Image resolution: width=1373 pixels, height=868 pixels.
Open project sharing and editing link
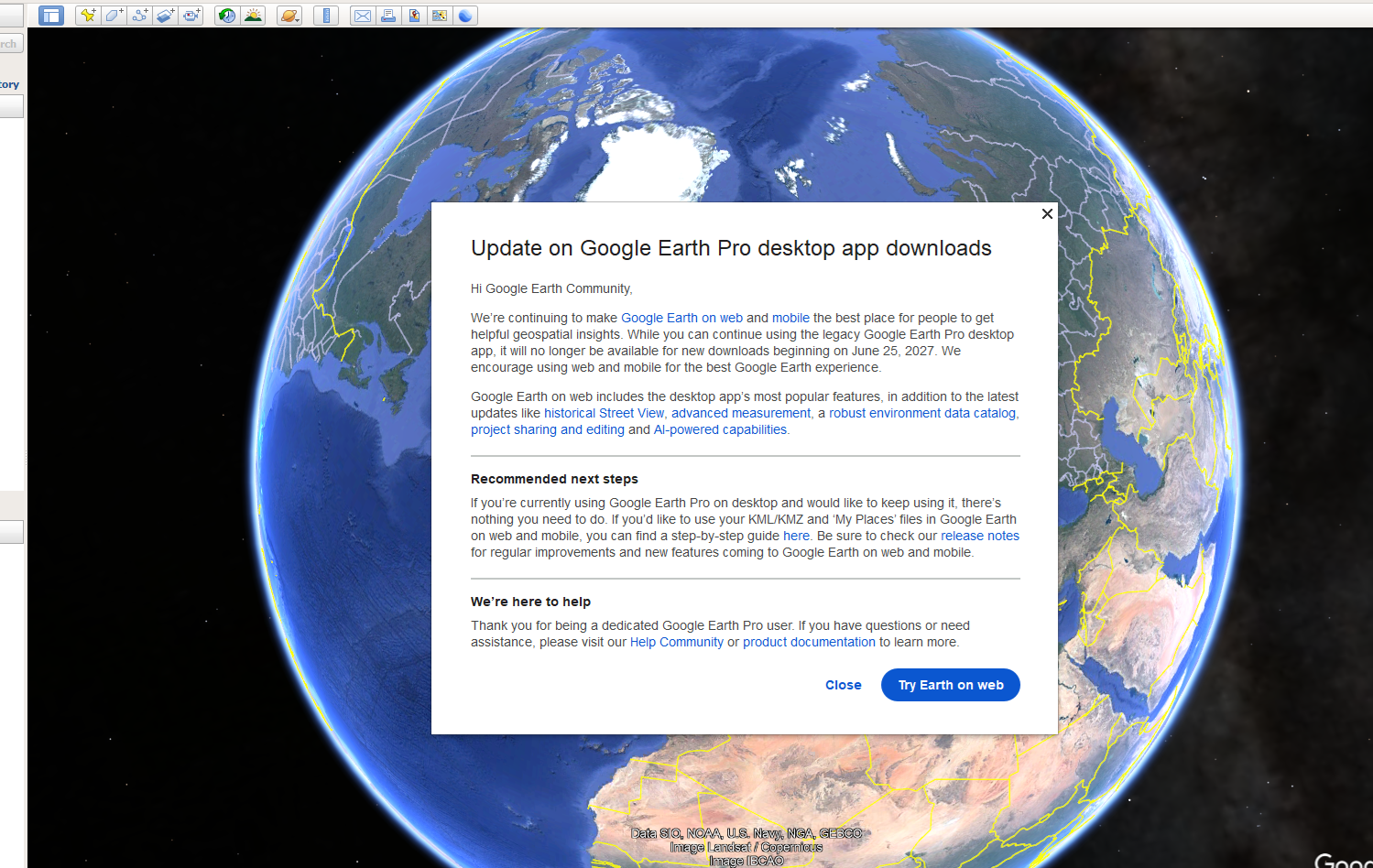[548, 429]
